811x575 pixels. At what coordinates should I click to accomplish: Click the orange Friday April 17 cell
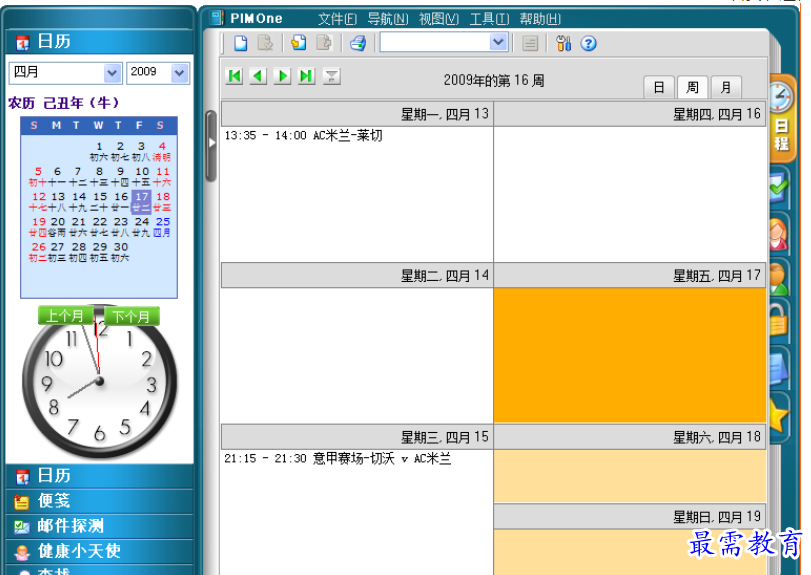pos(630,355)
